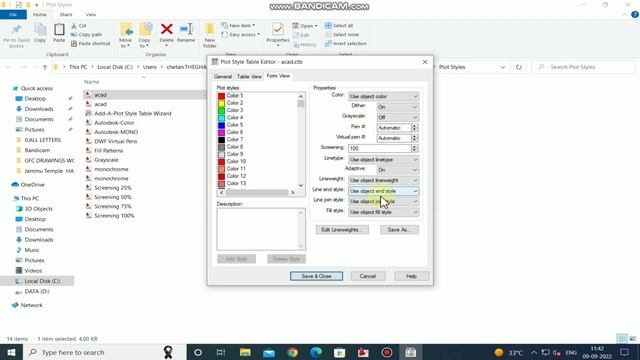Click the Help button in editor
This screenshot has height=360, width=640.
click(x=411, y=276)
